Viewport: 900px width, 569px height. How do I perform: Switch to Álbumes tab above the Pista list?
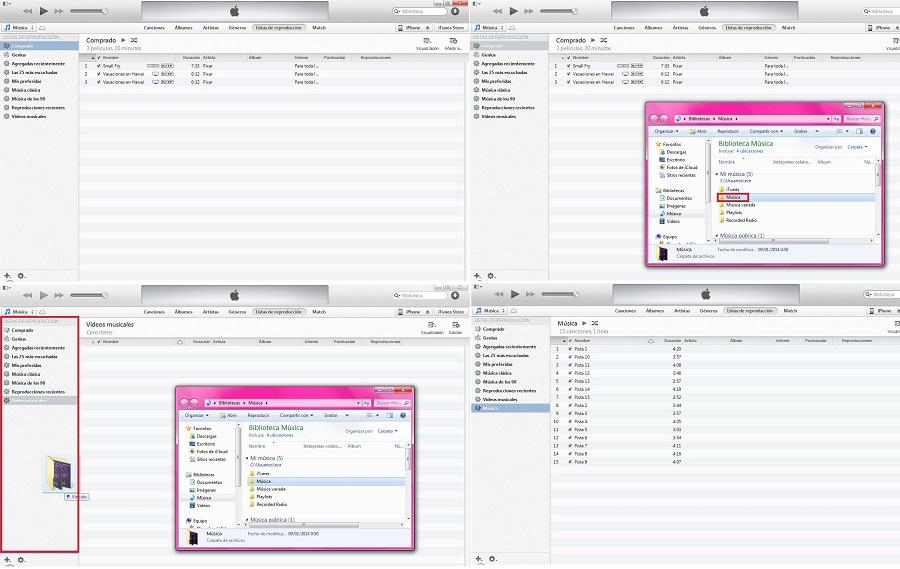click(x=656, y=311)
